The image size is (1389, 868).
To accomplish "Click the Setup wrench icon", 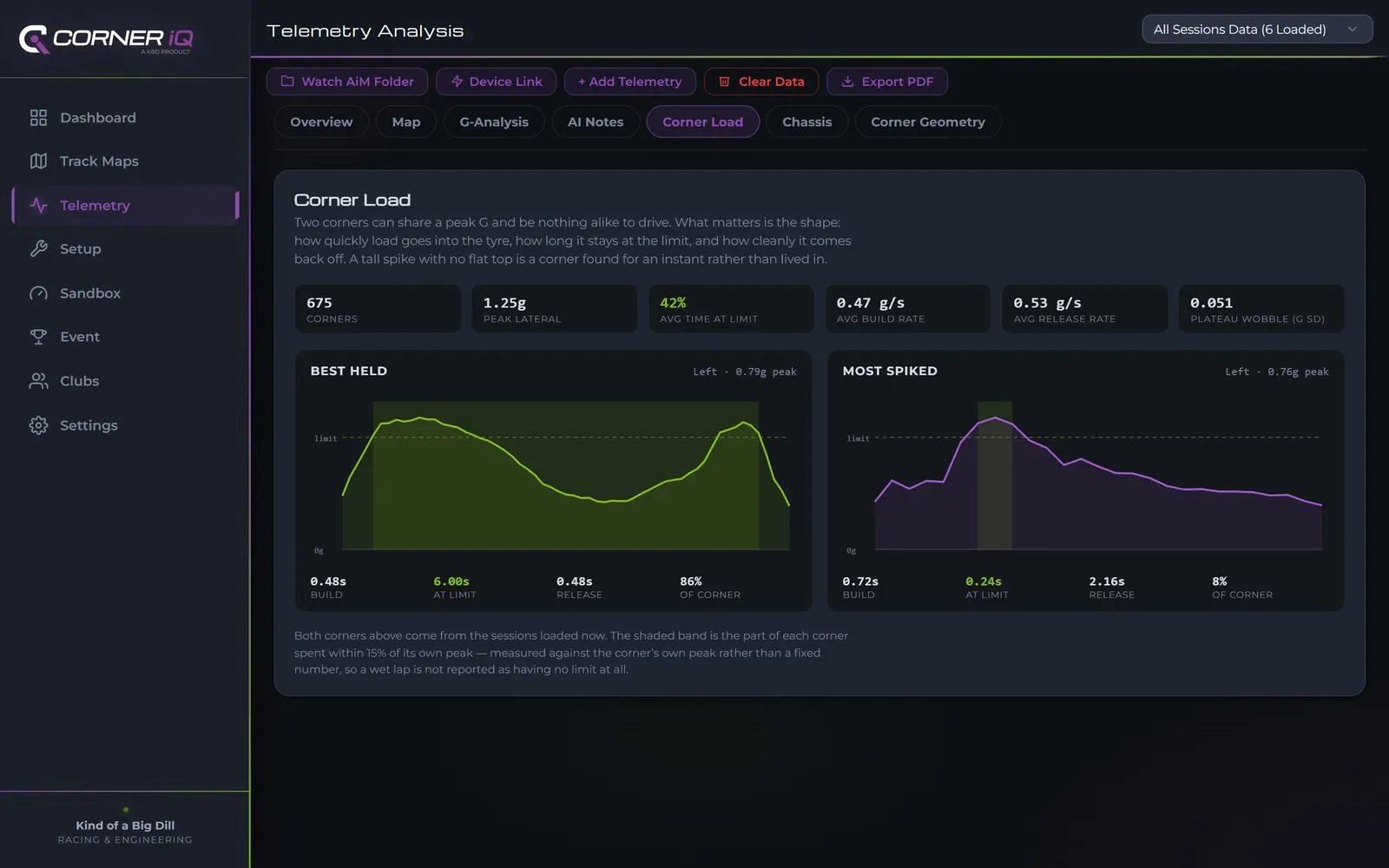I will (38, 248).
